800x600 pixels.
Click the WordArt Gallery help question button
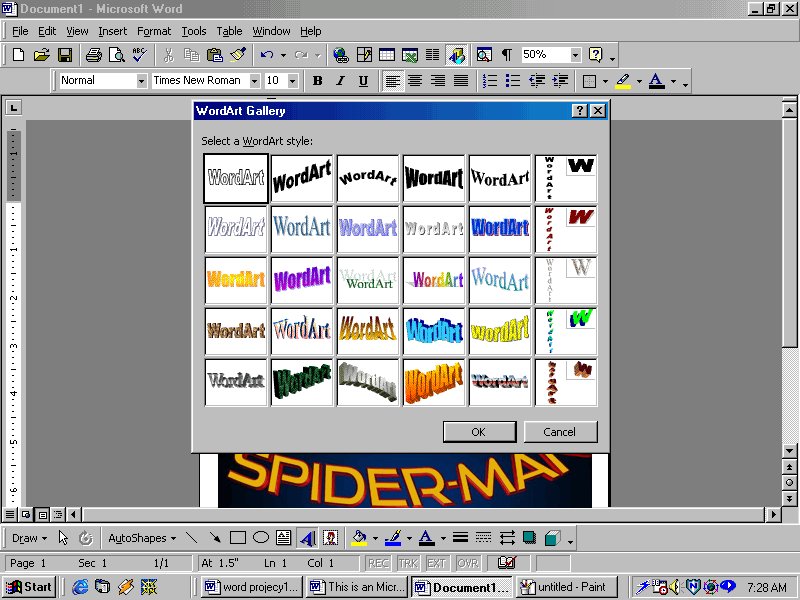579,111
